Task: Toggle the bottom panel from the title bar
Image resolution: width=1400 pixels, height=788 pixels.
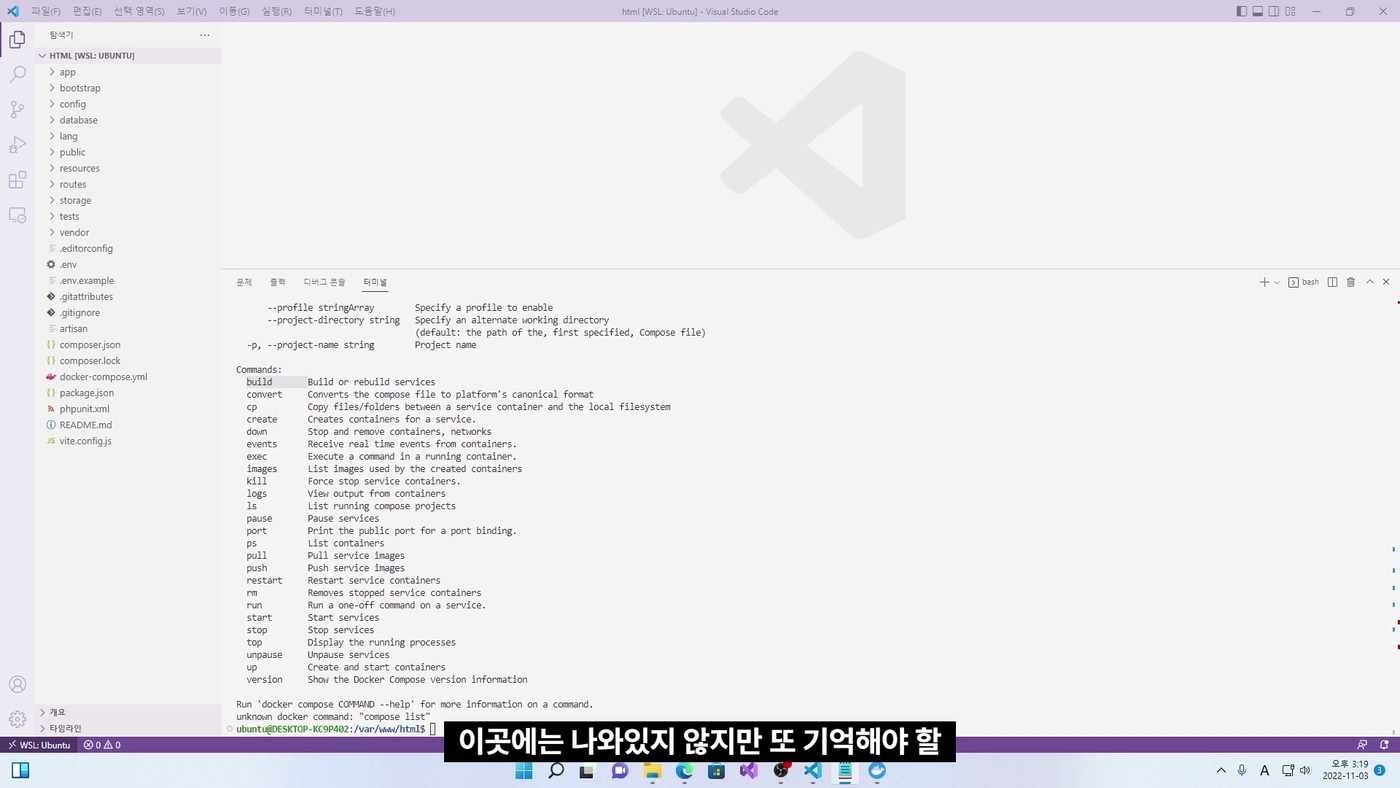Action: point(1258,11)
